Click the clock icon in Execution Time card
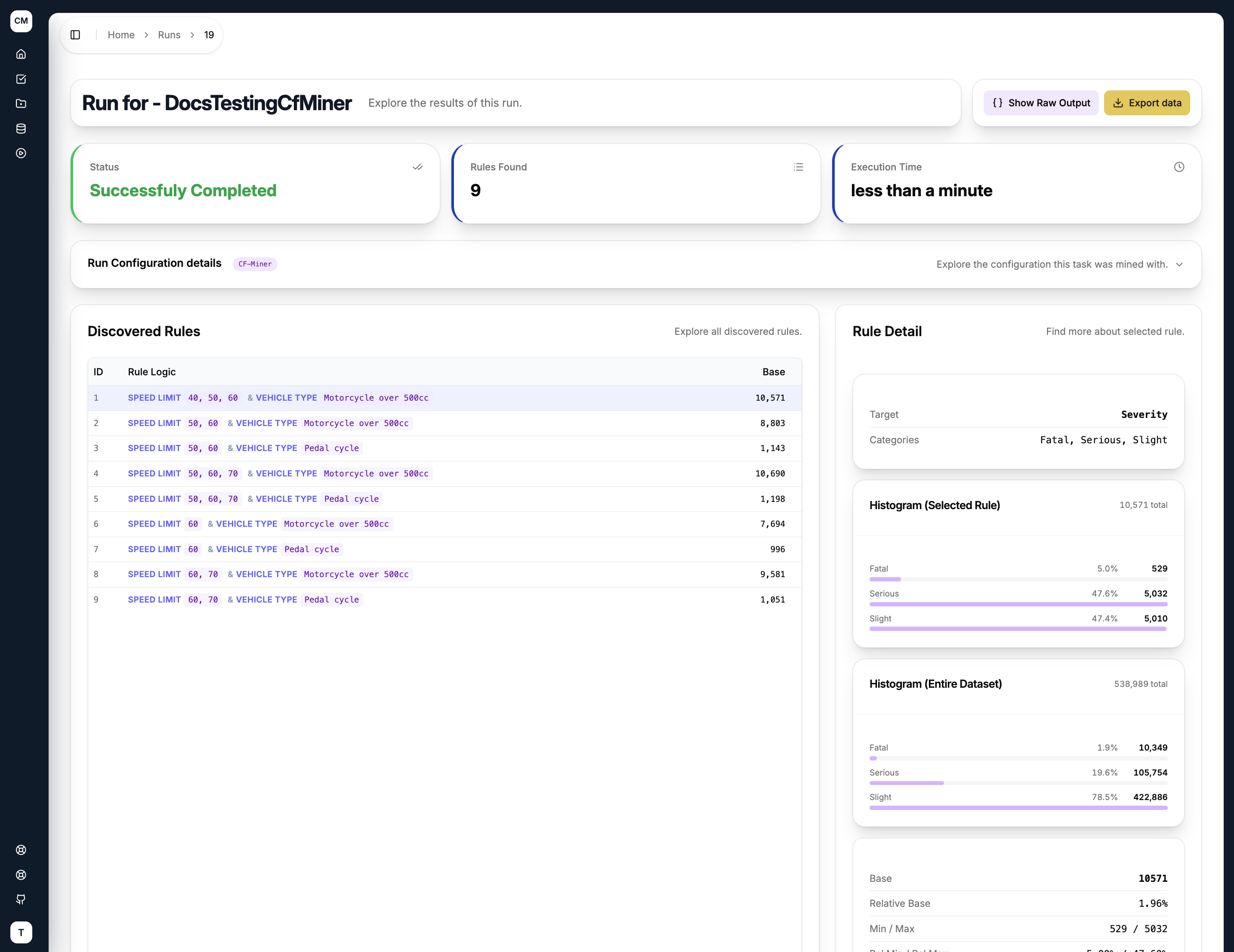The width and height of the screenshot is (1234, 952). [1179, 167]
